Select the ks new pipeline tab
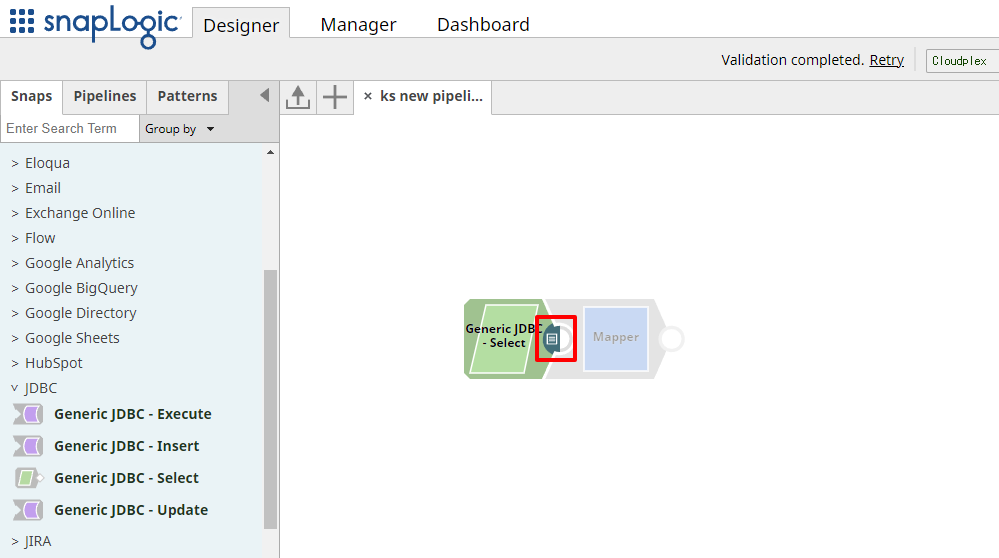999x558 pixels. pyautogui.click(x=431, y=96)
